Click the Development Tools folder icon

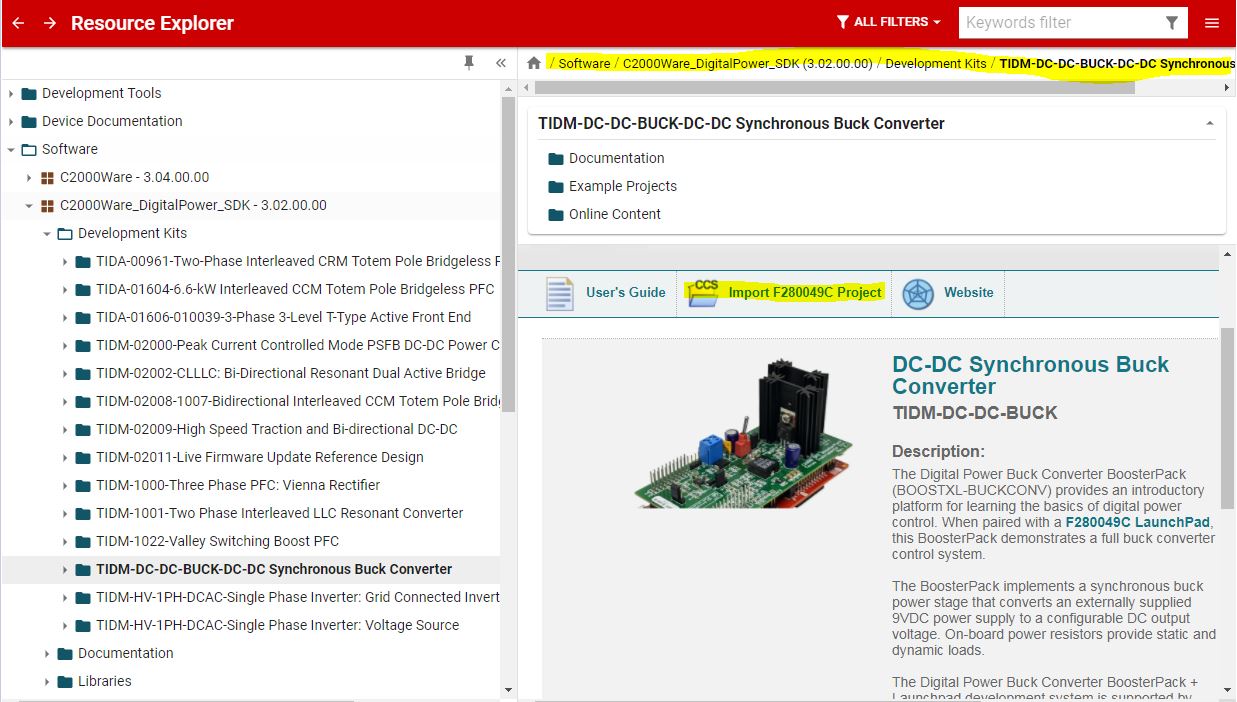[29, 93]
